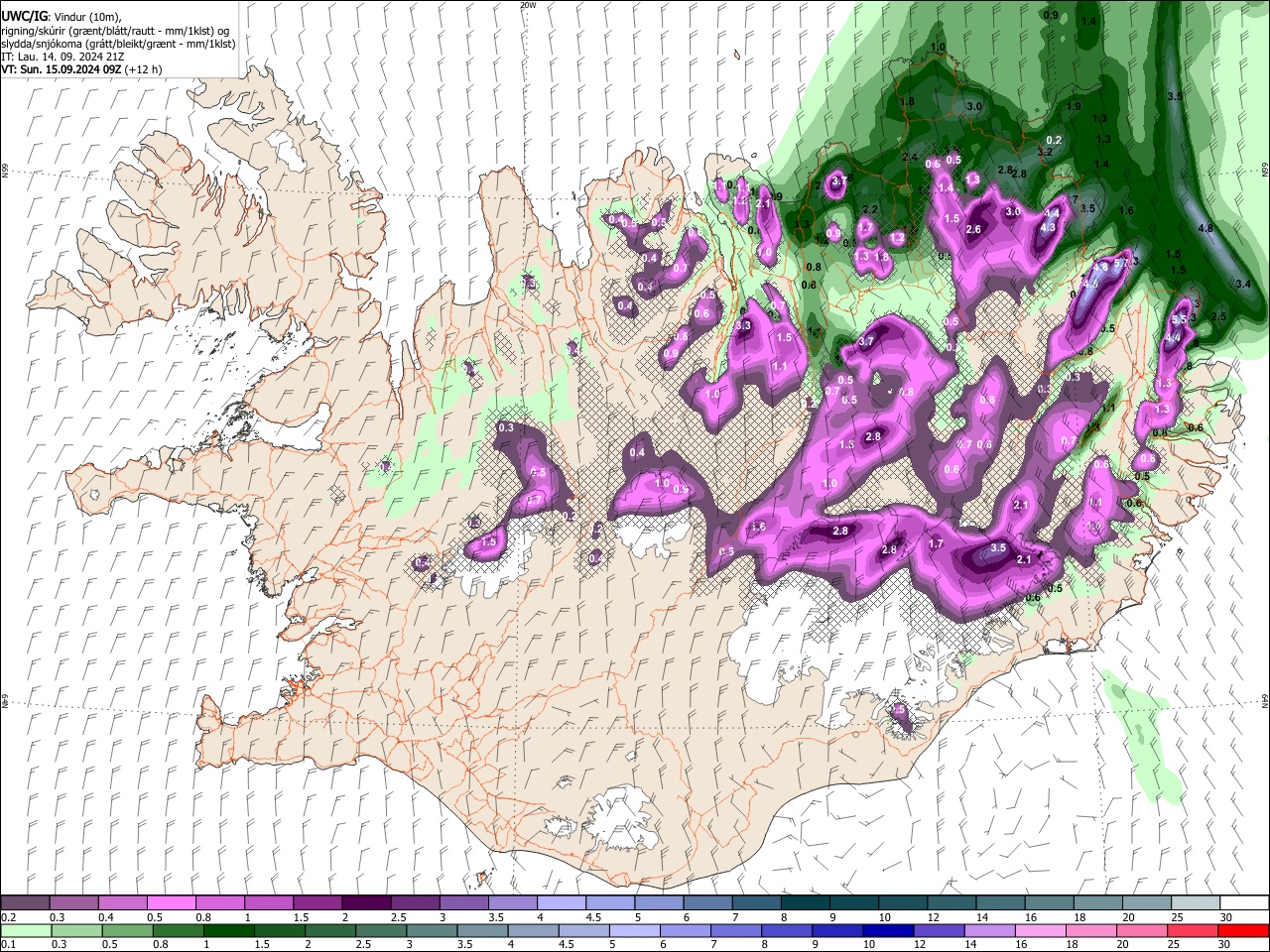Click the '5.5' snowfall value in the east
Viewport: 1270px width, 952px height.
coord(1180,319)
